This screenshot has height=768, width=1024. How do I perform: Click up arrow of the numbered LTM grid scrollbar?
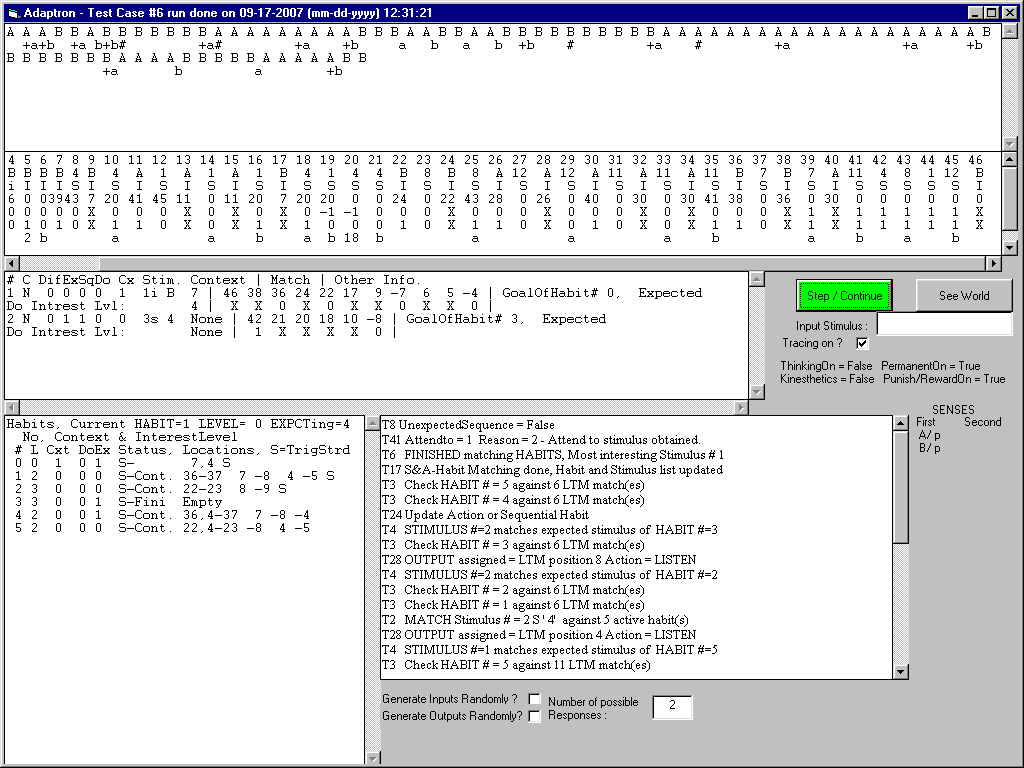point(1010,159)
